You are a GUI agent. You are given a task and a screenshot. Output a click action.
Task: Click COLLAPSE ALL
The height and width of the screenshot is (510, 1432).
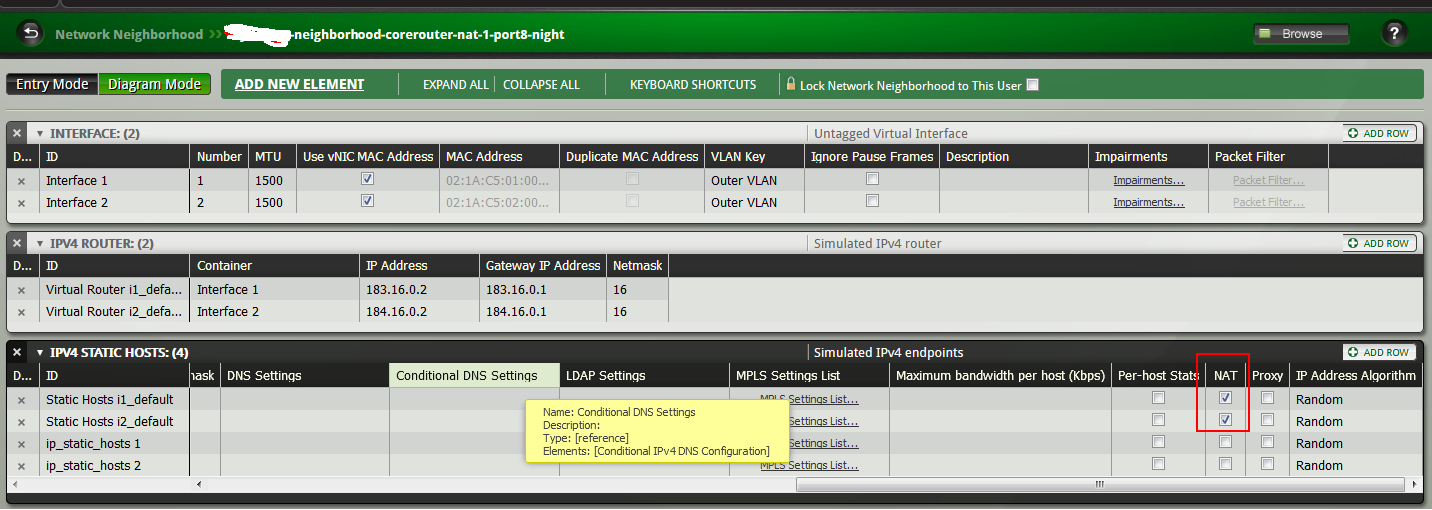[x=541, y=85]
